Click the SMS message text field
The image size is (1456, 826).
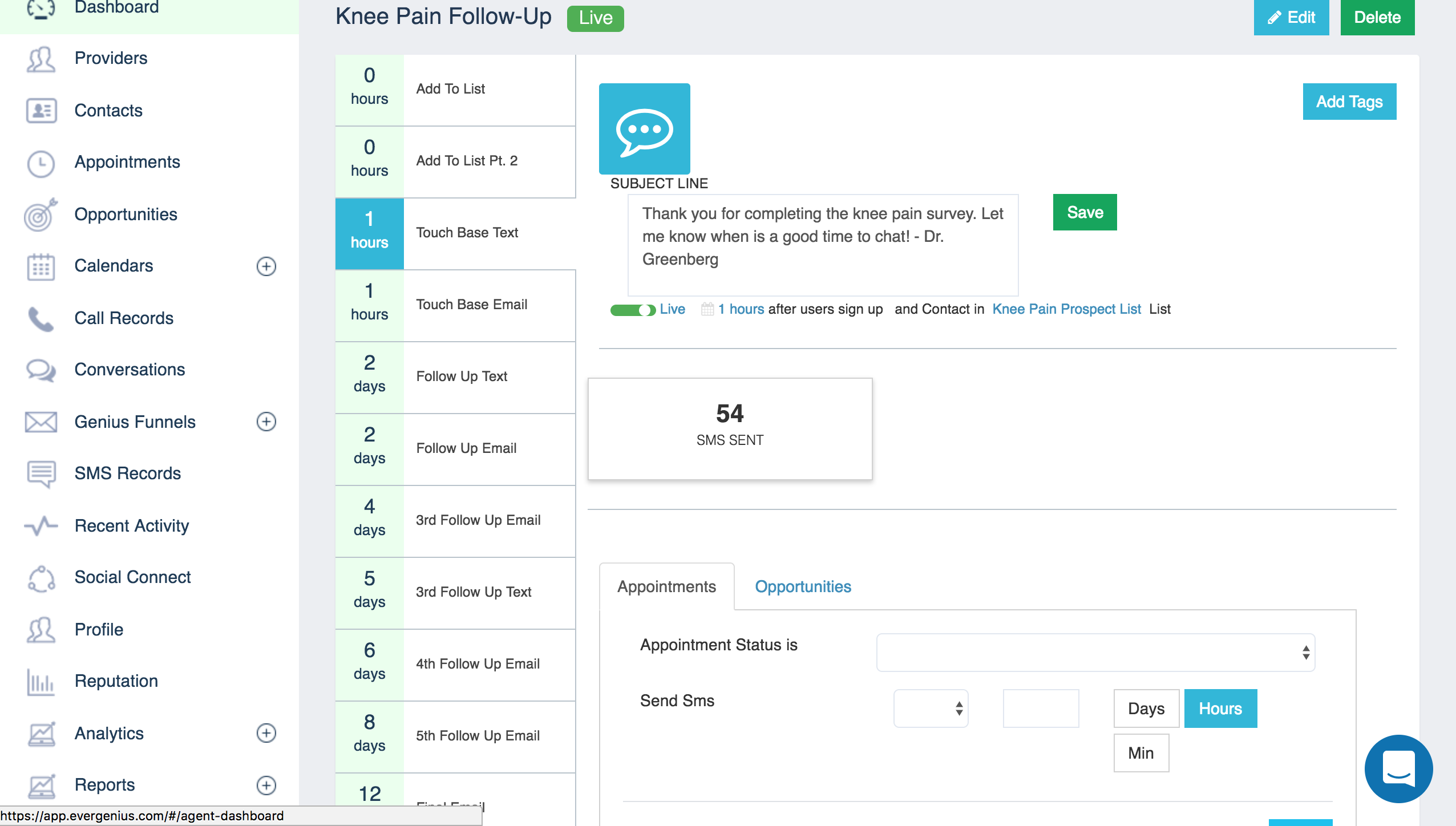tap(823, 245)
